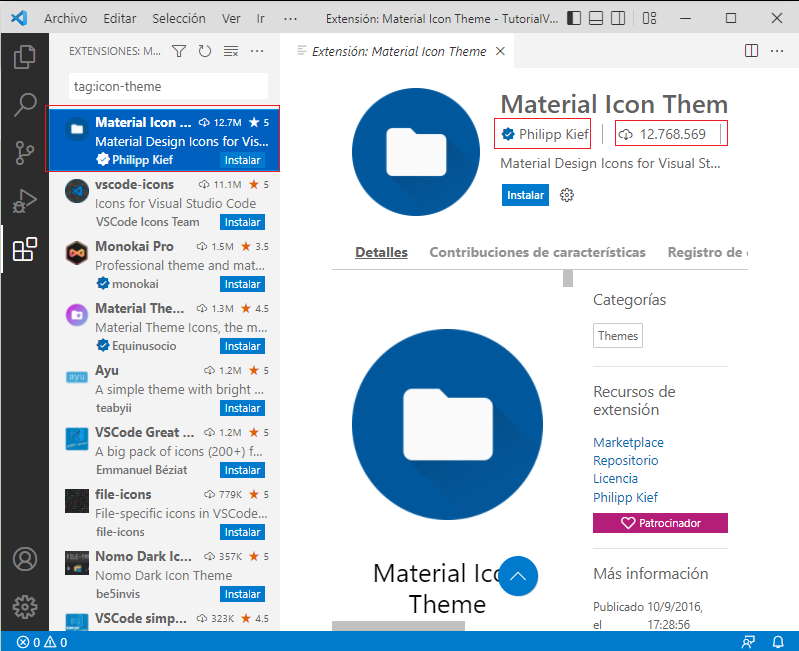Open the Source Control view
This screenshot has width=799, height=651.
tap(24, 152)
